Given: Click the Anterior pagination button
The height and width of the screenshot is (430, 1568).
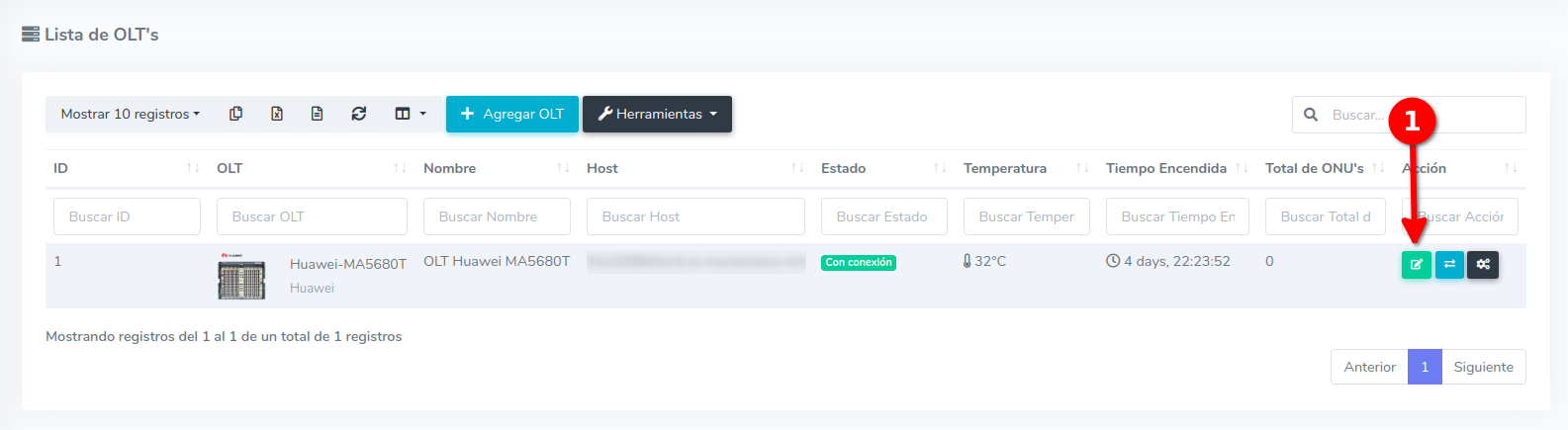Looking at the screenshot, I should tap(1369, 367).
